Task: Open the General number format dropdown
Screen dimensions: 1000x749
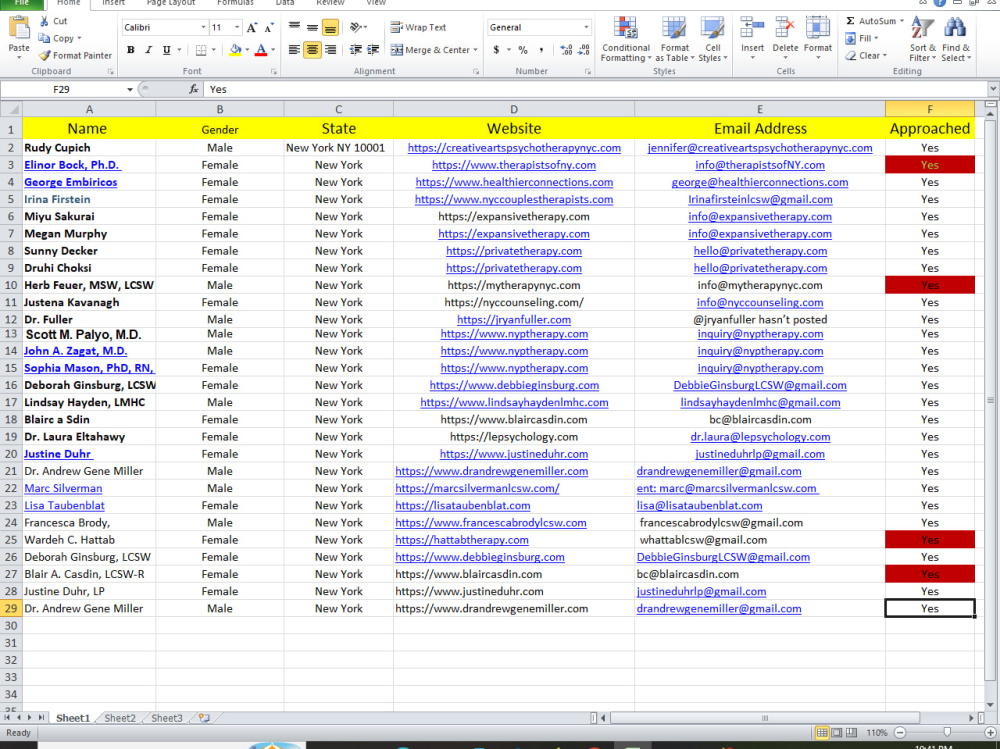Action: click(586, 27)
